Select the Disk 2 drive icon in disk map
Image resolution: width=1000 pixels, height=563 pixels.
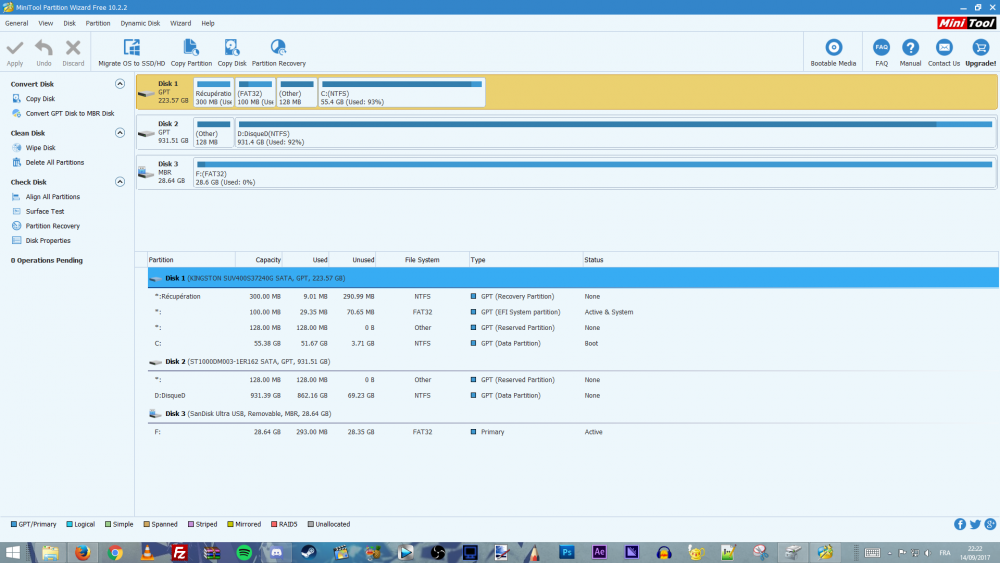tap(146, 133)
